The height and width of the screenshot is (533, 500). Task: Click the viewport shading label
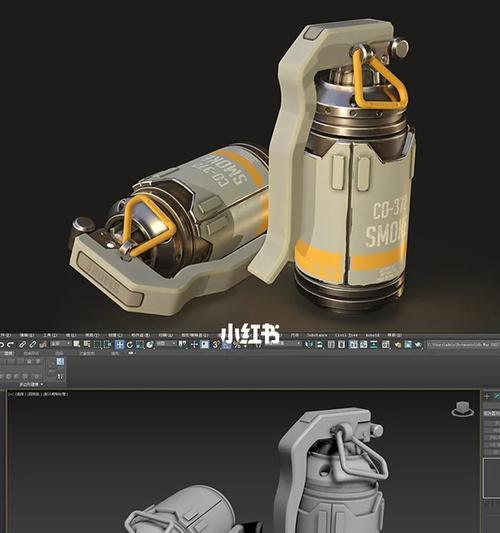coord(55,394)
